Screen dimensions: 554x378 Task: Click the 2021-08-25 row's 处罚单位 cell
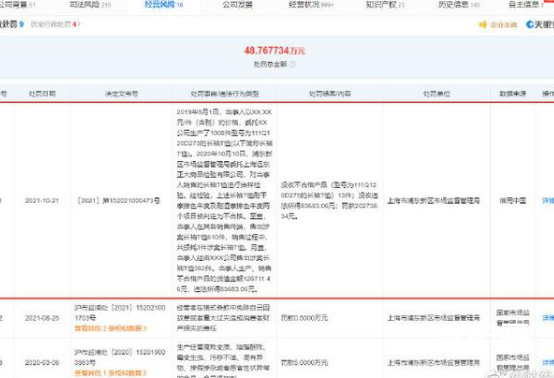click(434, 318)
